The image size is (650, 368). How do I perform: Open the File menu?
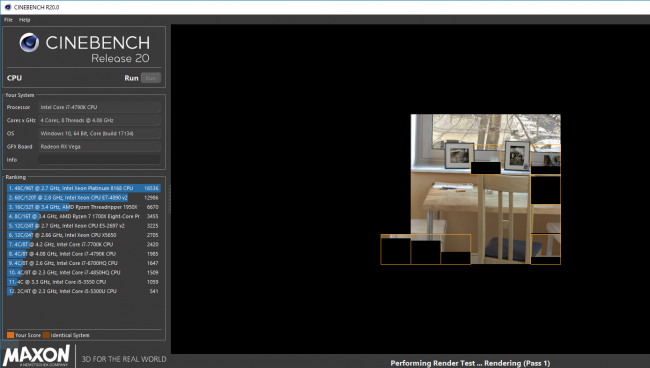coord(8,19)
